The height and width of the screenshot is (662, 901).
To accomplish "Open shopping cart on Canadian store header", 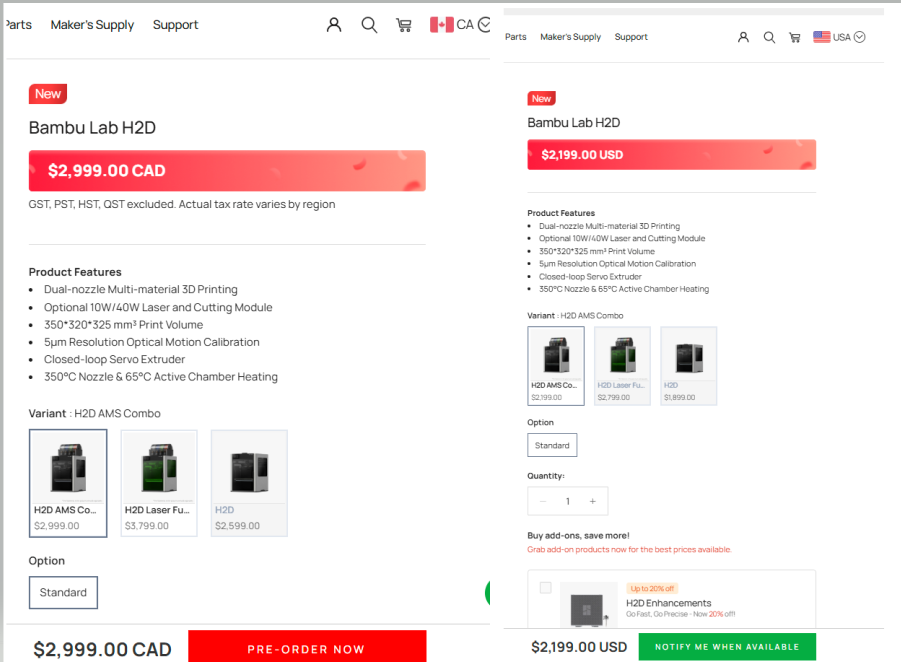I will (x=404, y=25).
